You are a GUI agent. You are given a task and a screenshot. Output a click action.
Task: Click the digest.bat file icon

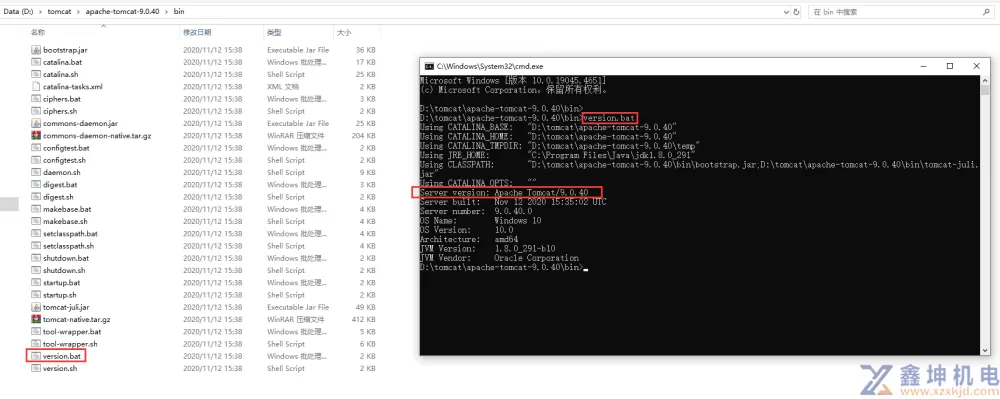[x=36, y=184]
